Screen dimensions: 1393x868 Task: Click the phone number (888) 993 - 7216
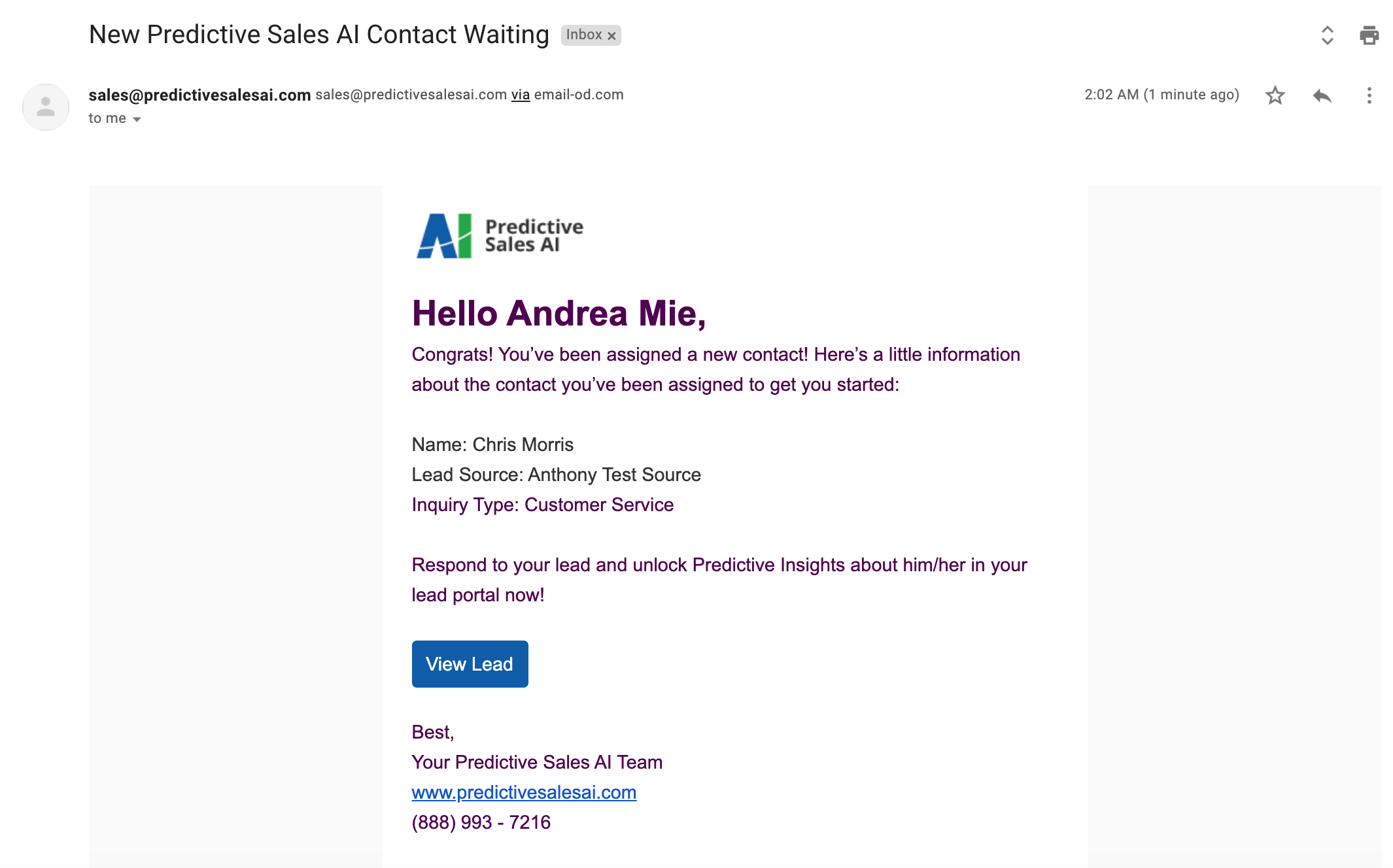click(x=481, y=822)
